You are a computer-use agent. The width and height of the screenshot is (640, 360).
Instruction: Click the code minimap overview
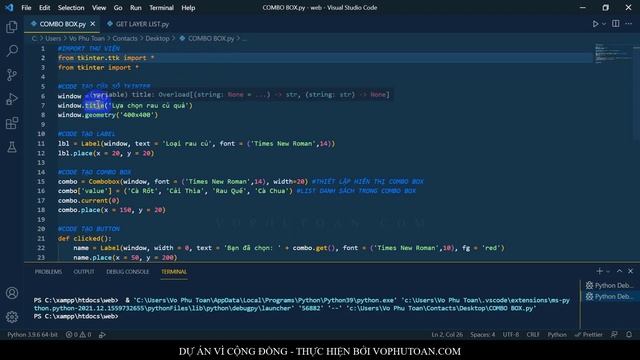point(612,53)
